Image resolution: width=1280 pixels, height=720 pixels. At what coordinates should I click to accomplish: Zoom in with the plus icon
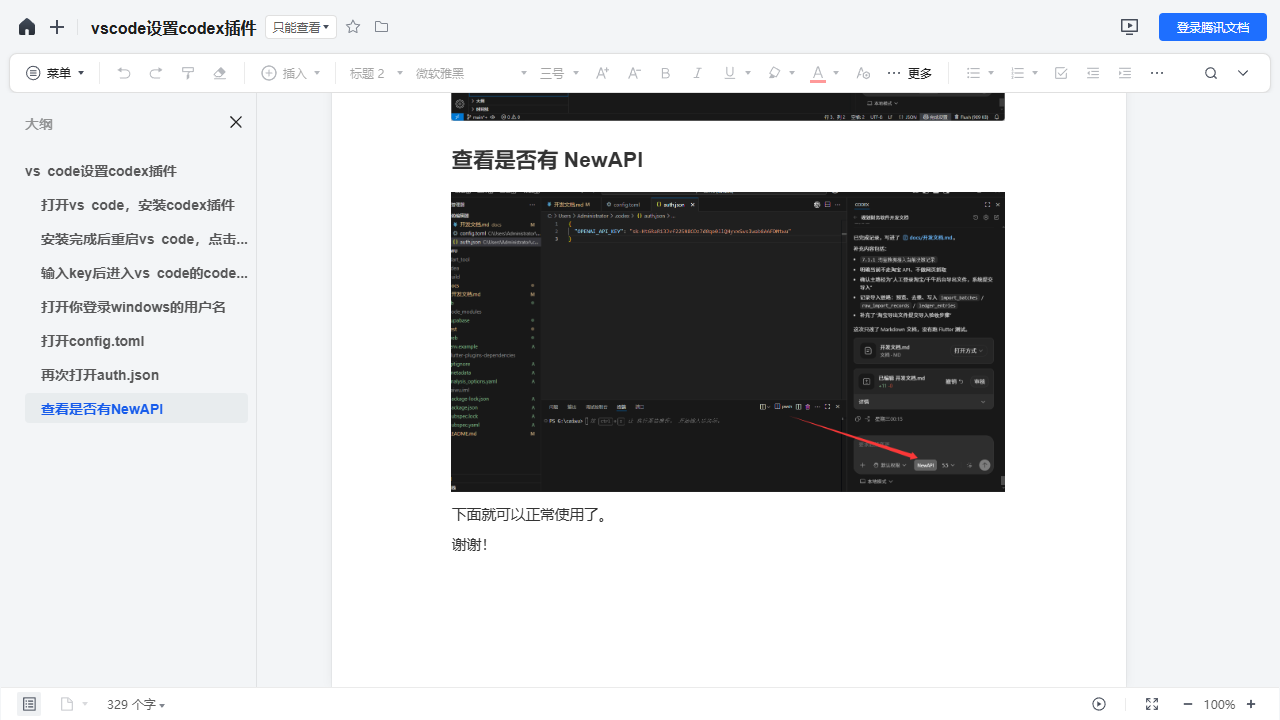pyautogui.click(x=1251, y=704)
